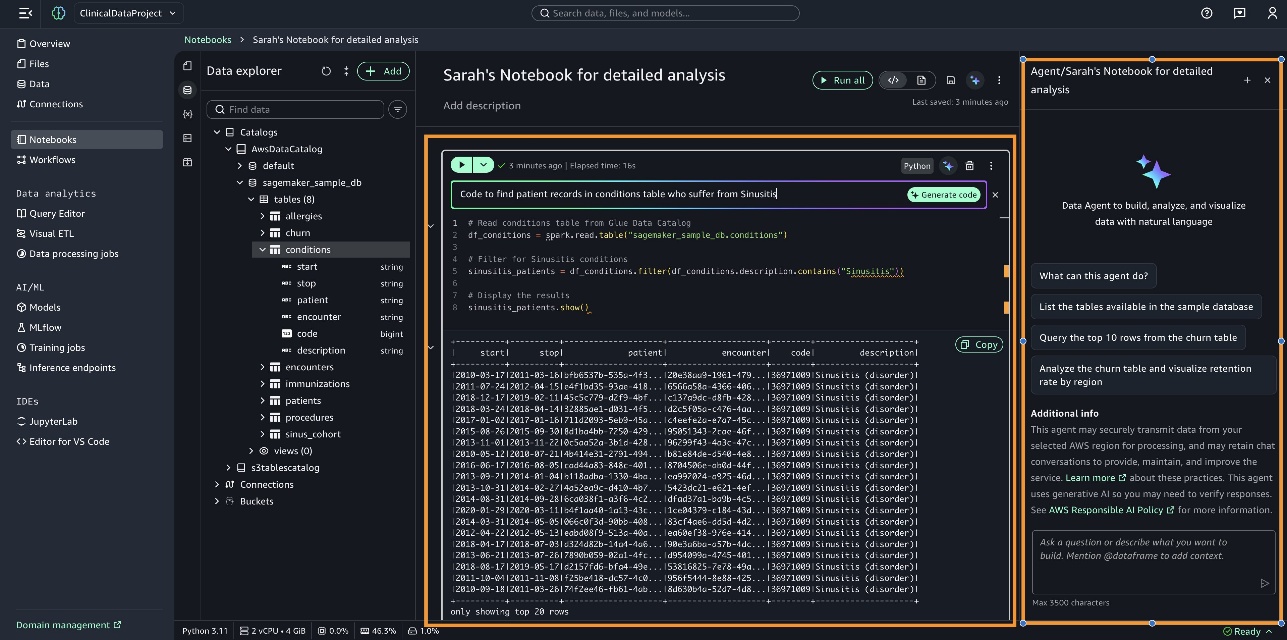Switch notebook to code view toggle
The height and width of the screenshot is (640, 1287).
tap(894, 80)
